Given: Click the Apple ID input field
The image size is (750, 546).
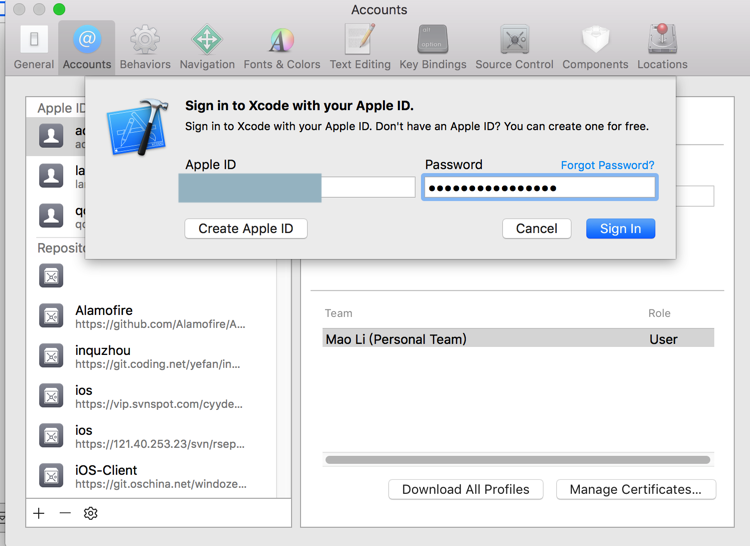Looking at the screenshot, I should tap(297, 187).
